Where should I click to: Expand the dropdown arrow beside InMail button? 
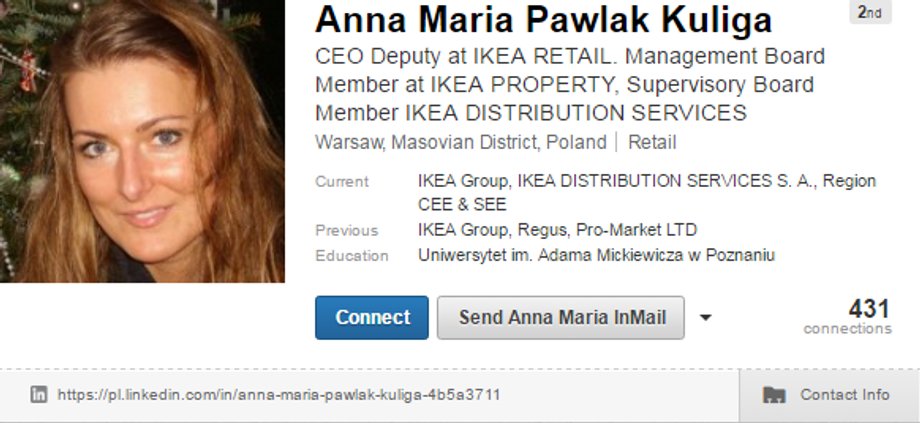click(706, 318)
